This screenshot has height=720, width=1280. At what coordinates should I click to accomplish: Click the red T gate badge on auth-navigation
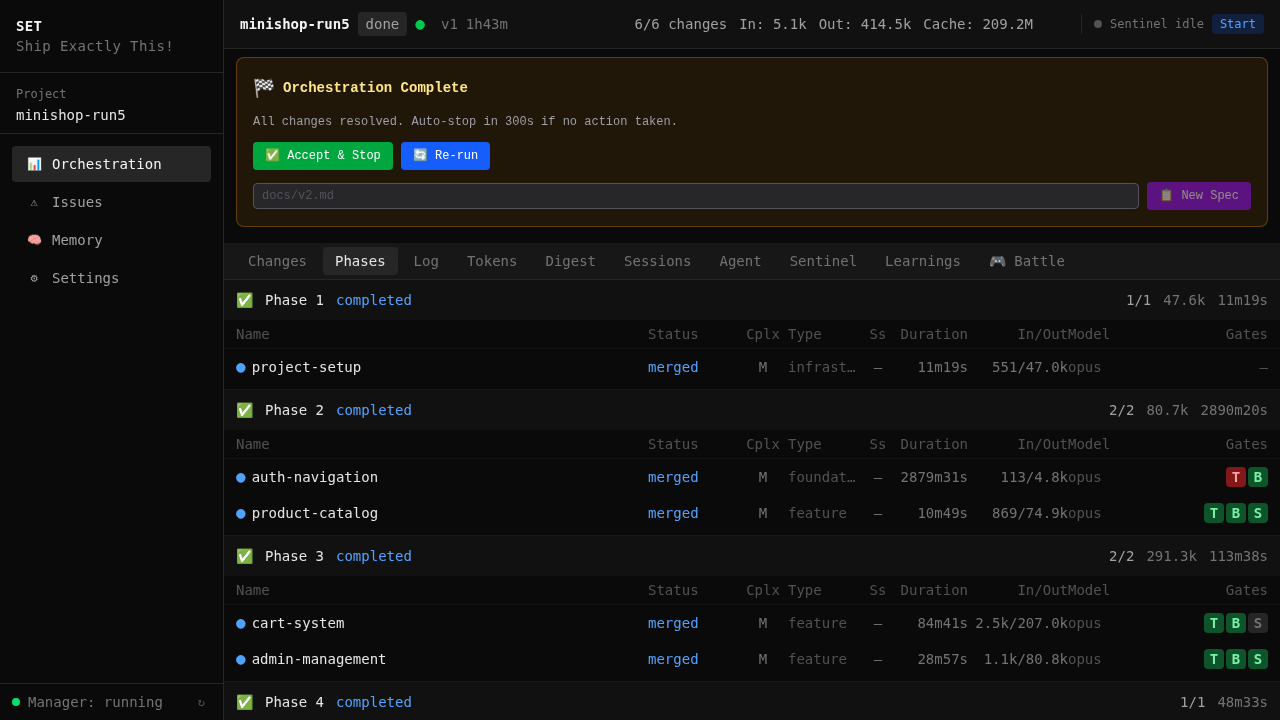(1236, 477)
